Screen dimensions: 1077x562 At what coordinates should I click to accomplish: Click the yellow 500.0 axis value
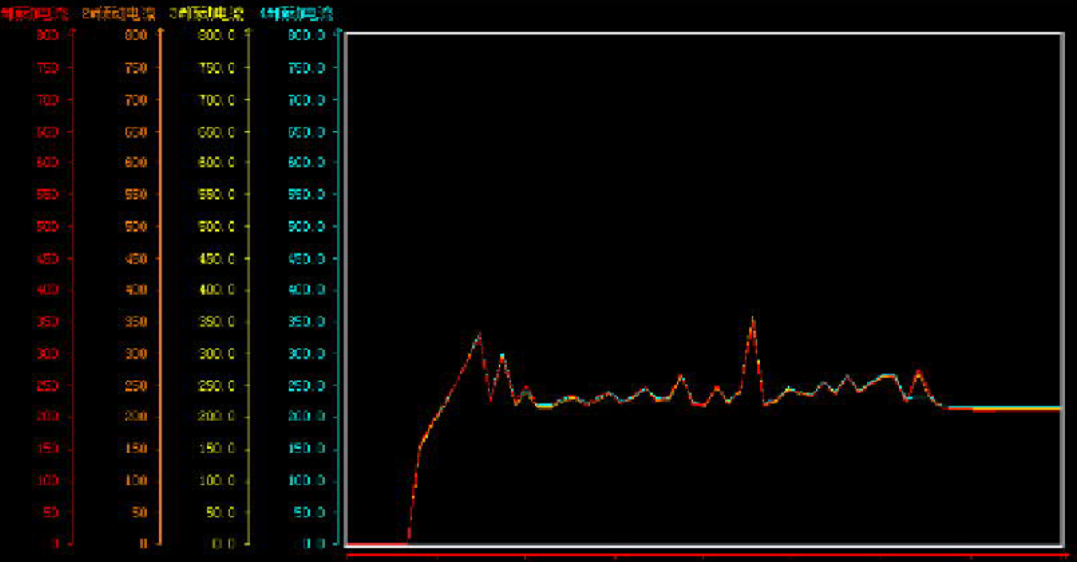pyautogui.click(x=217, y=226)
